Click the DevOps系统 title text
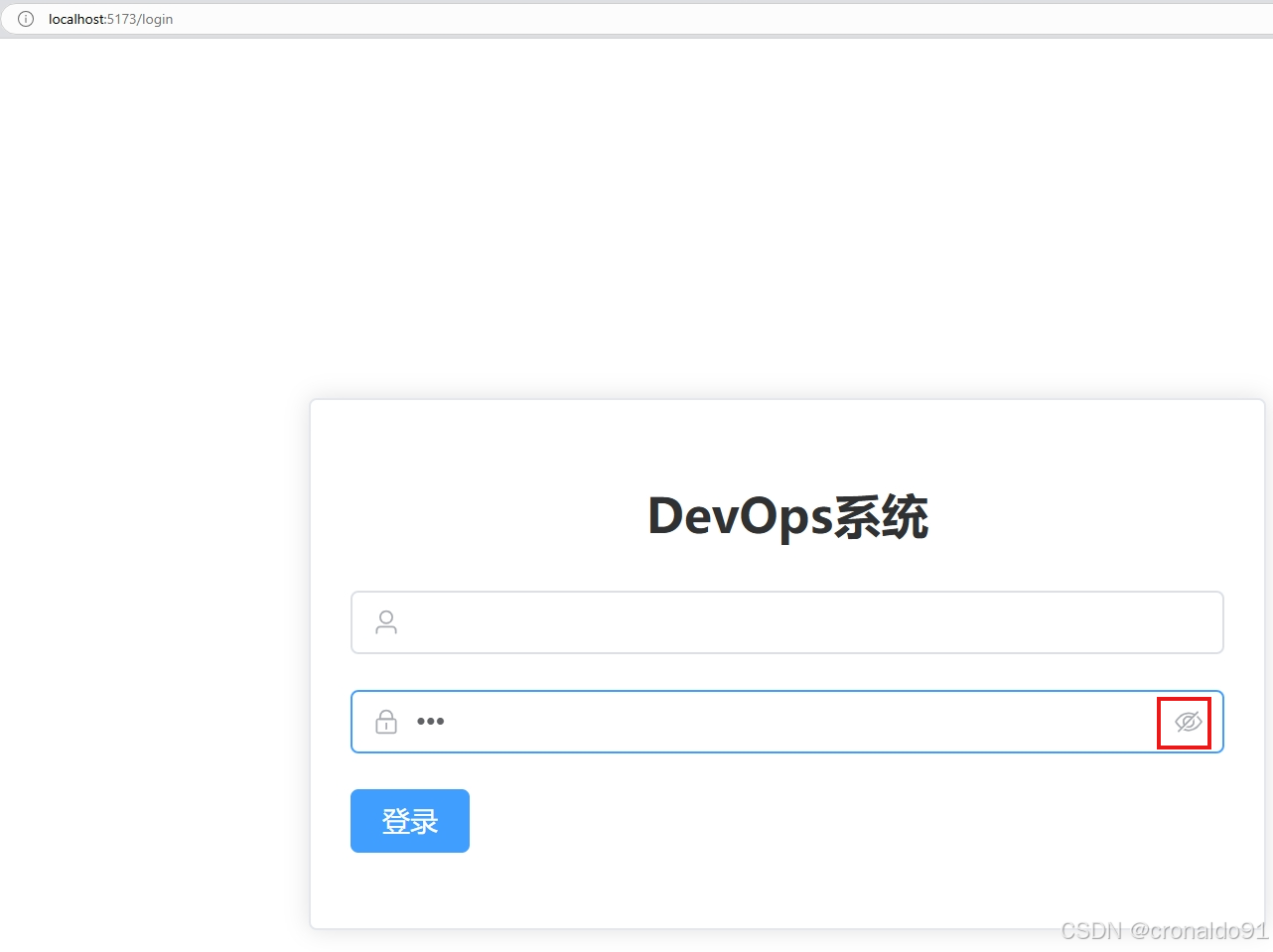Viewport: 1273px width, 952px height. click(x=787, y=516)
